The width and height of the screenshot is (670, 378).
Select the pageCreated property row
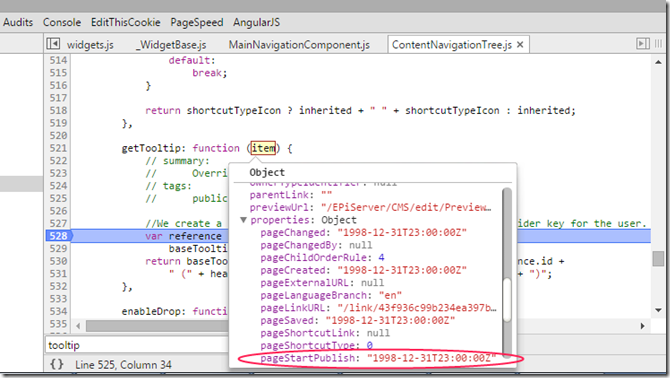(364, 270)
